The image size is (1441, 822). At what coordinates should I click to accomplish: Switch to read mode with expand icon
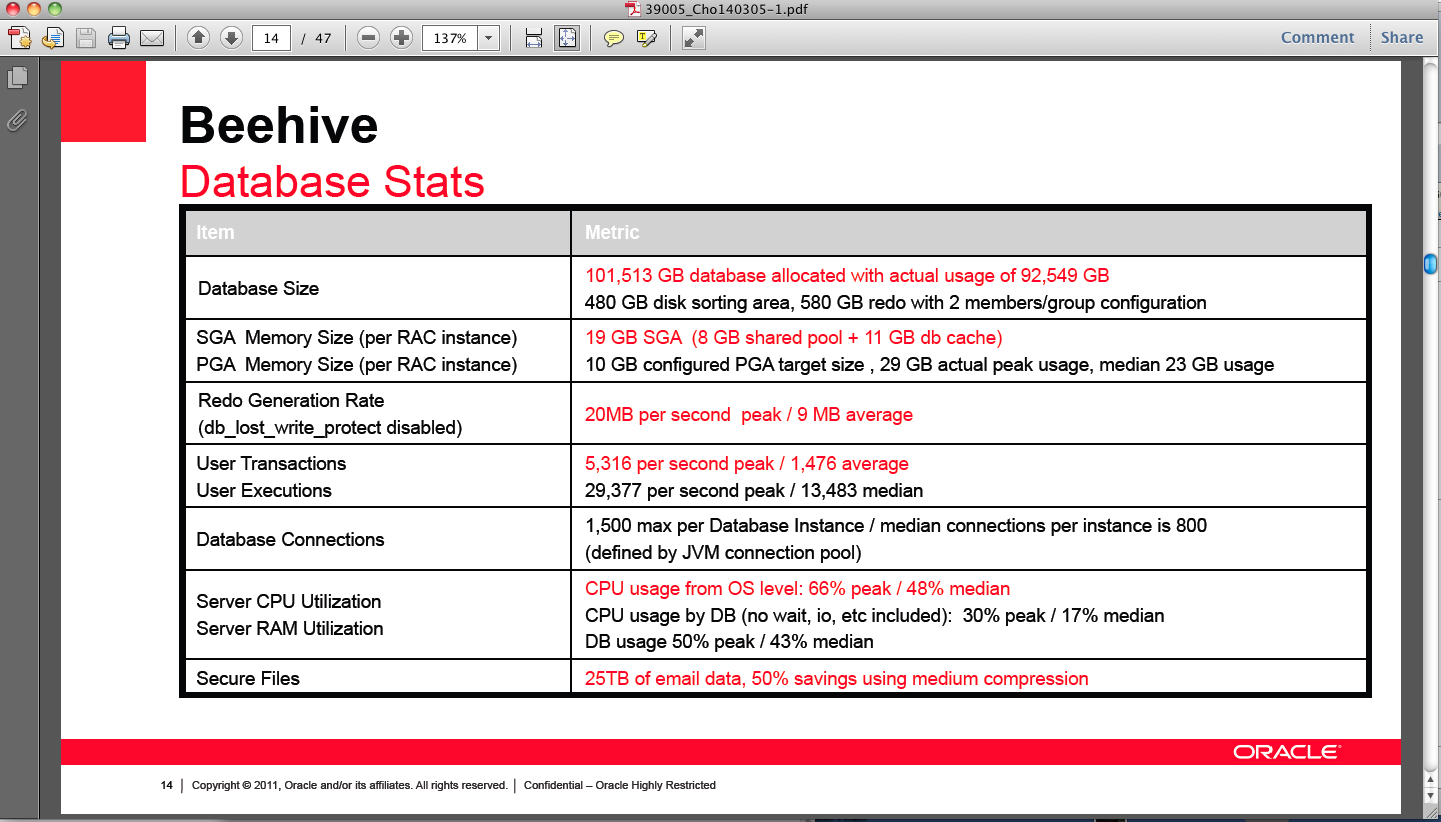click(x=693, y=38)
